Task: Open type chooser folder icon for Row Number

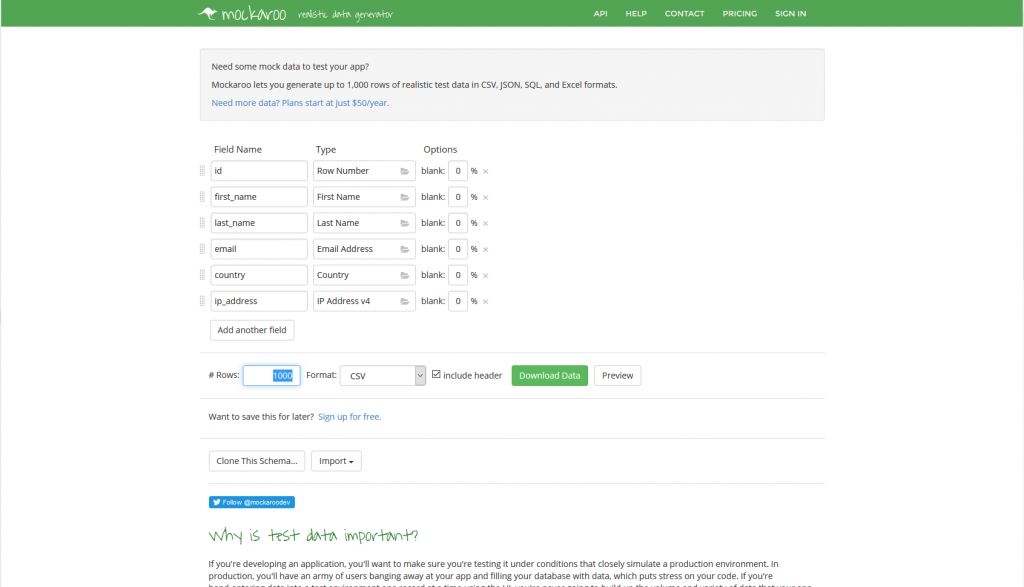Action: [405, 171]
